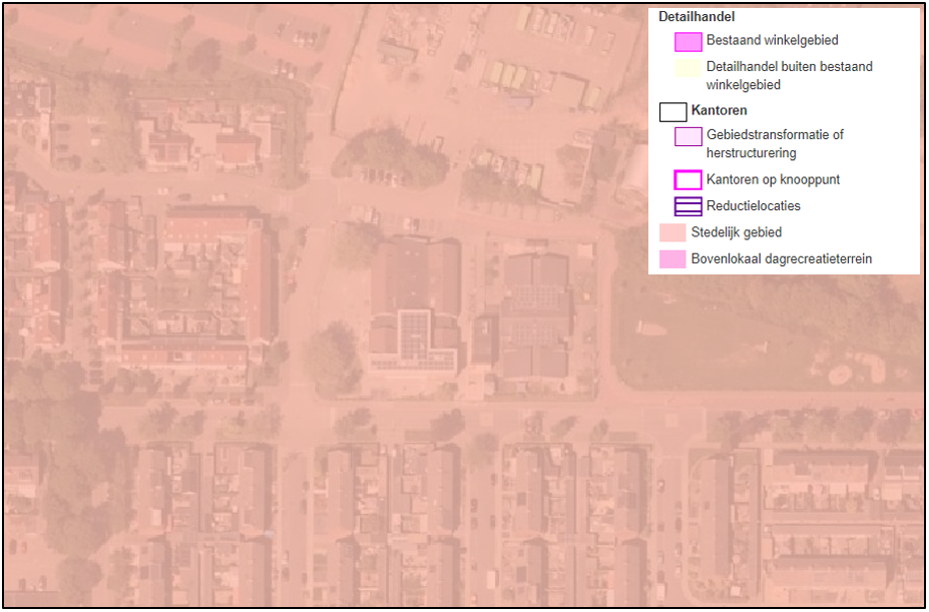Image resolution: width=929 pixels, height=612 pixels.
Task: Select the Gebiedstransformatie of herstructurering label
Action: coord(775,143)
